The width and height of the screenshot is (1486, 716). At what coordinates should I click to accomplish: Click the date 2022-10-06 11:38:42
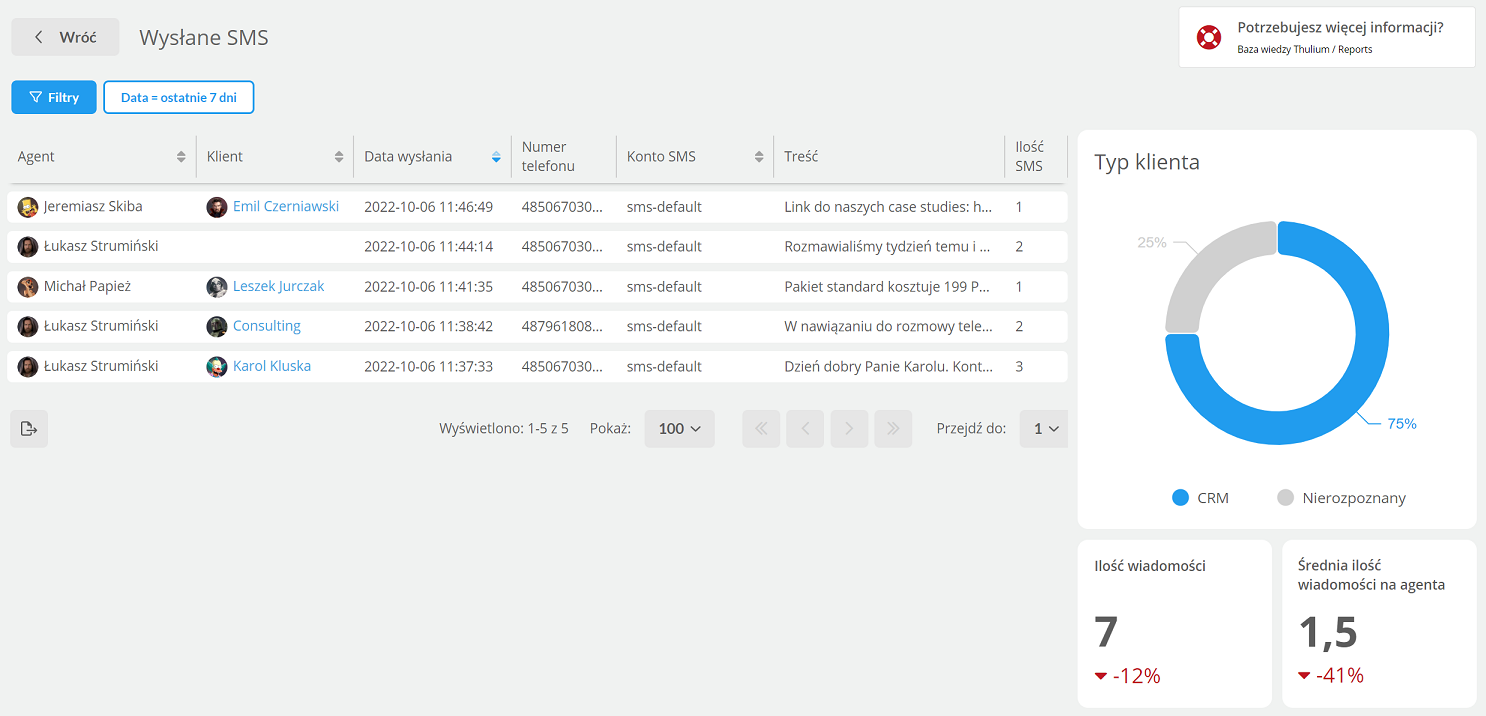click(428, 327)
